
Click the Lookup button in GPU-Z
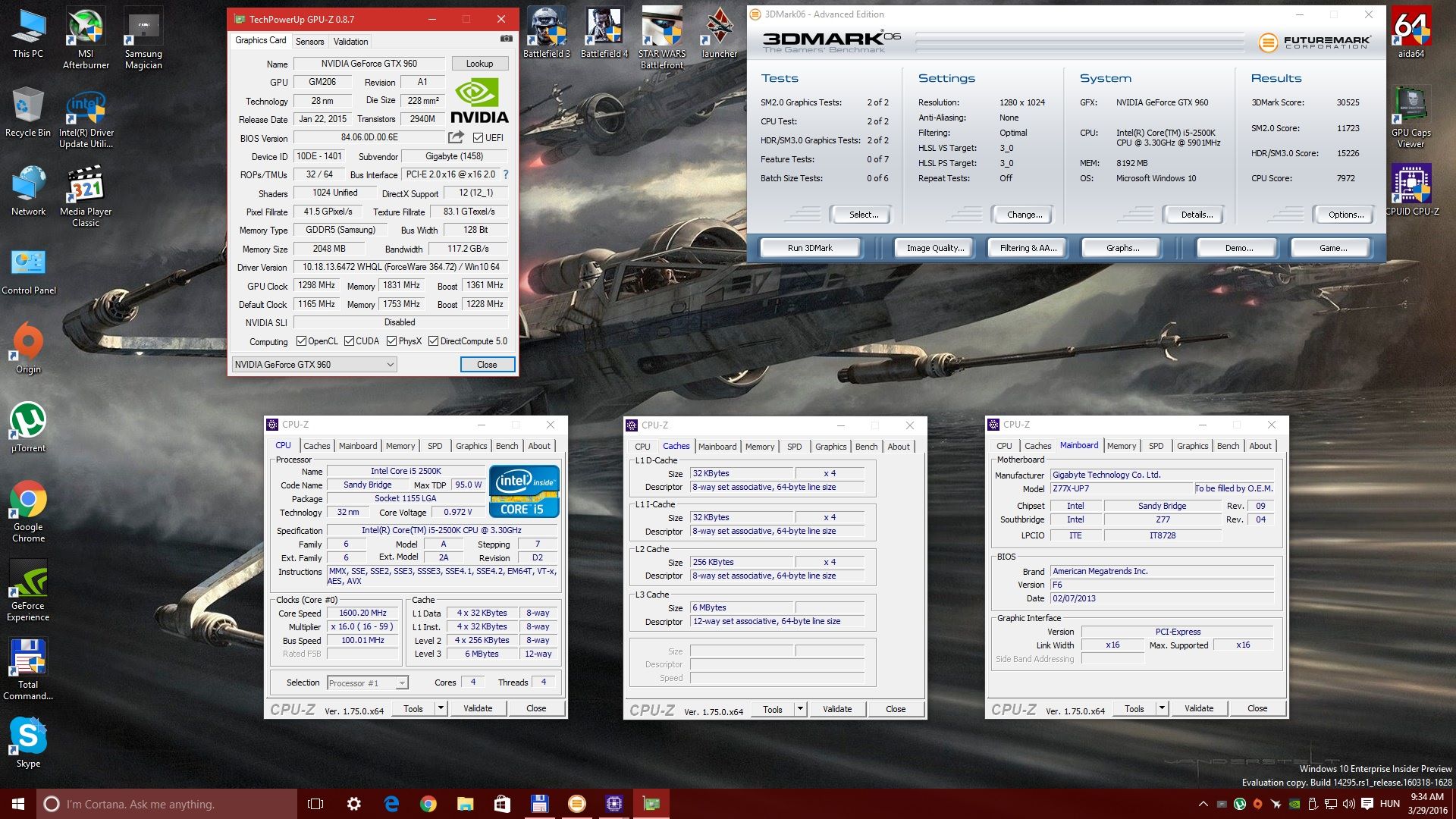click(479, 64)
